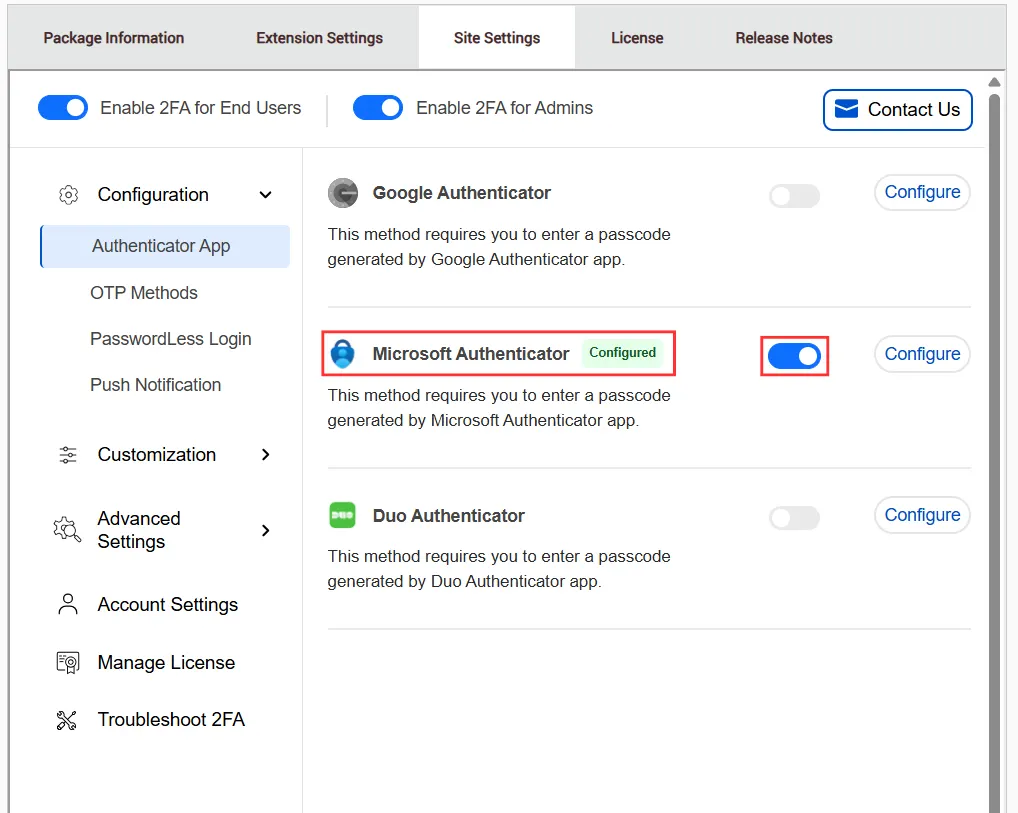The image size is (1018, 813).
Task: Switch to the License tab
Action: [637, 37]
